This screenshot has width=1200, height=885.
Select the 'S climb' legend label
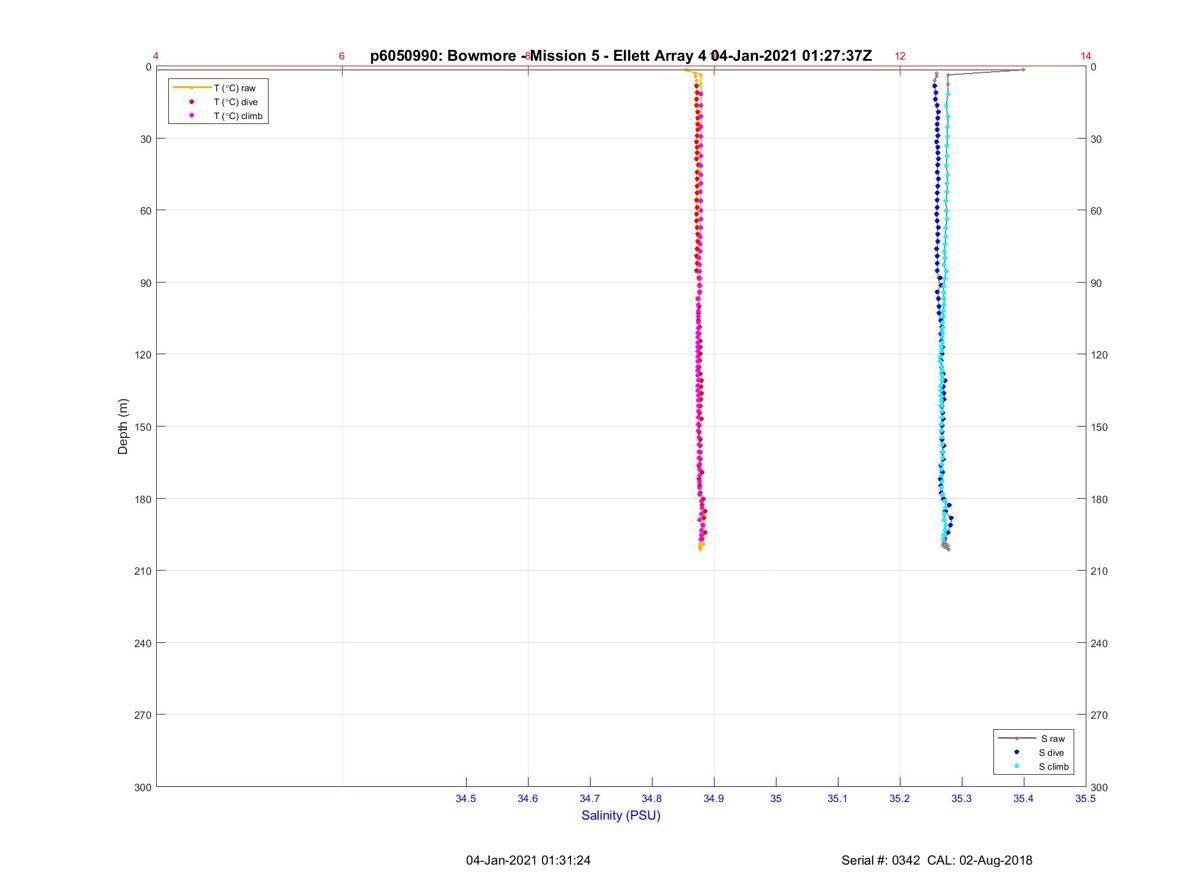pyautogui.click(x=1054, y=766)
